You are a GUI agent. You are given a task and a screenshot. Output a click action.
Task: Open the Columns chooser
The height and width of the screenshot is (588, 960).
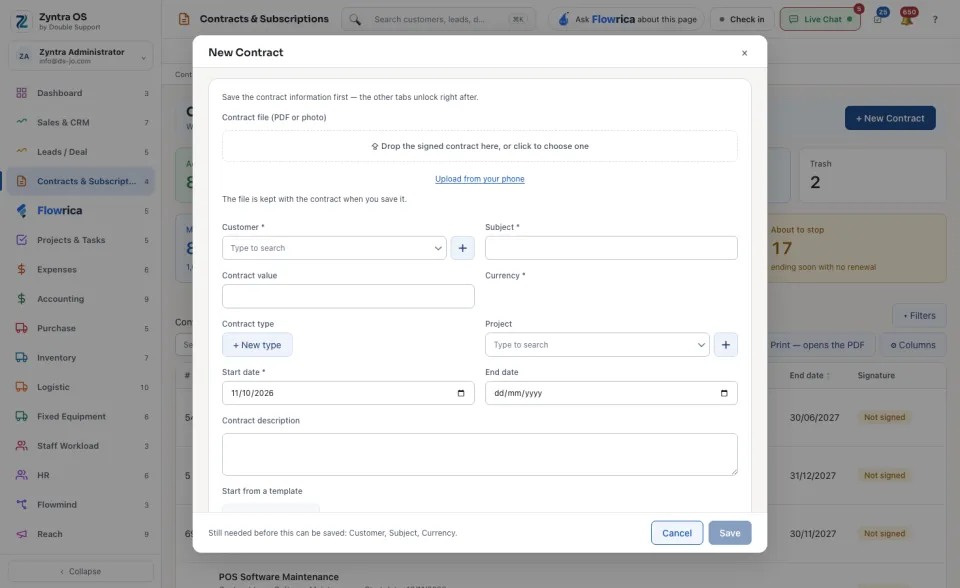(913, 345)
